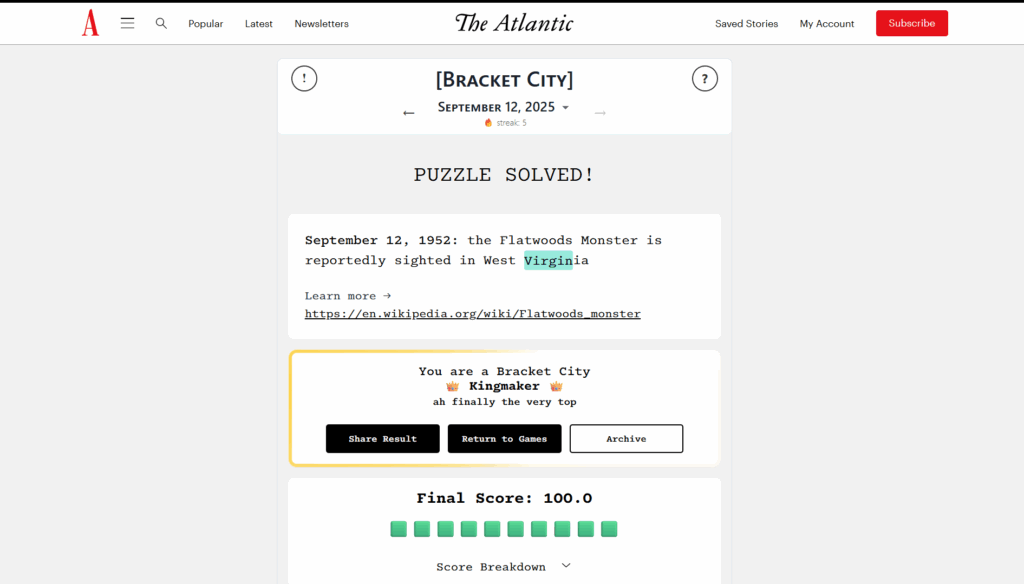Collapse the Score Breakdown chevron
This screenshot has width=1024, height=584.
click(x=566, y=565)
